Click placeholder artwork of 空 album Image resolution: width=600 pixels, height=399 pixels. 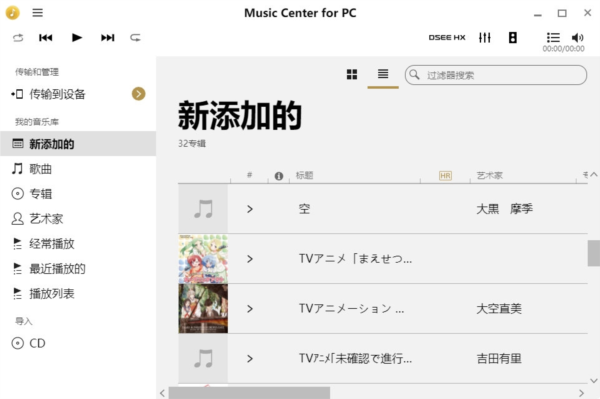tap(203, 209)
